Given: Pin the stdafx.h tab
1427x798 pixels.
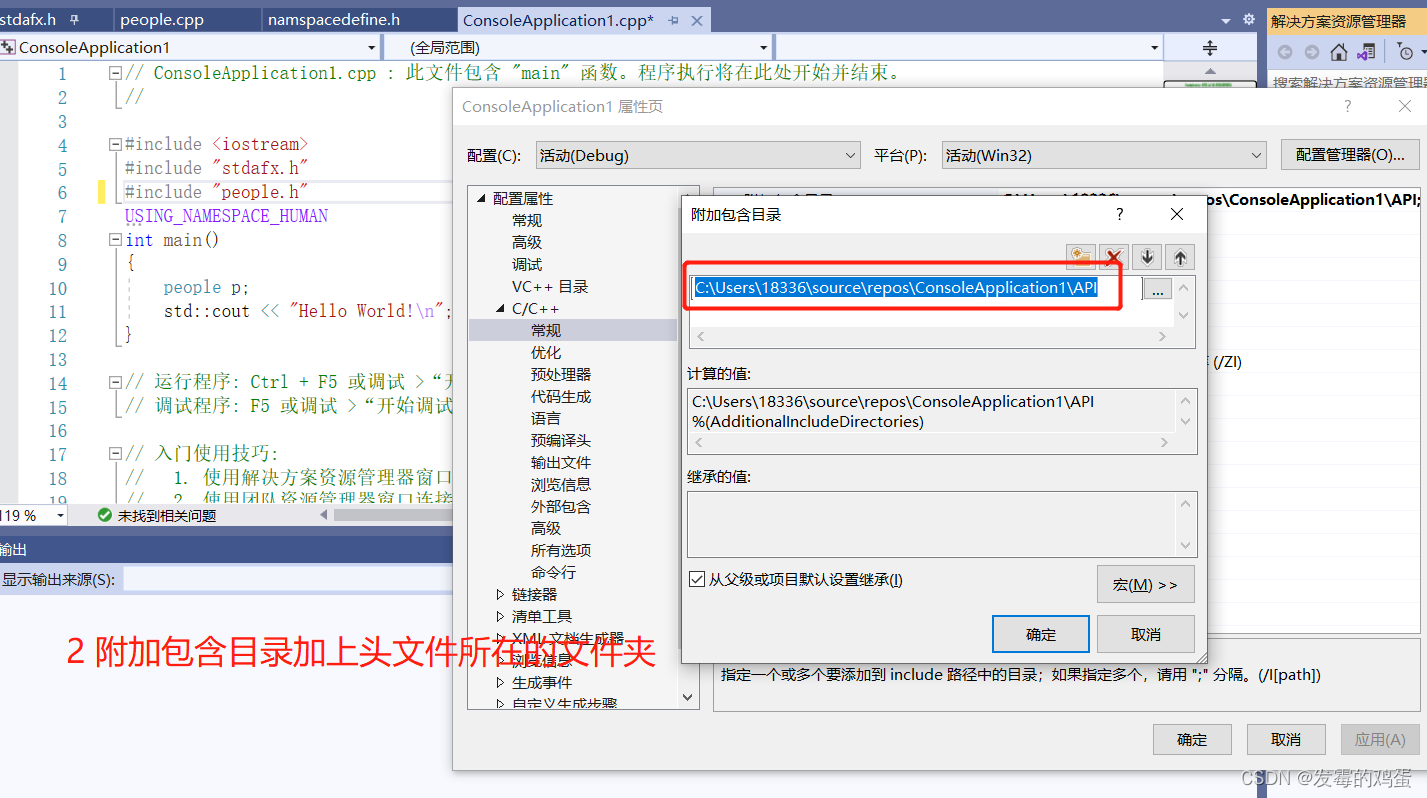Looking at the screenshot, I should pyautogui.click(x=74, y=20).
